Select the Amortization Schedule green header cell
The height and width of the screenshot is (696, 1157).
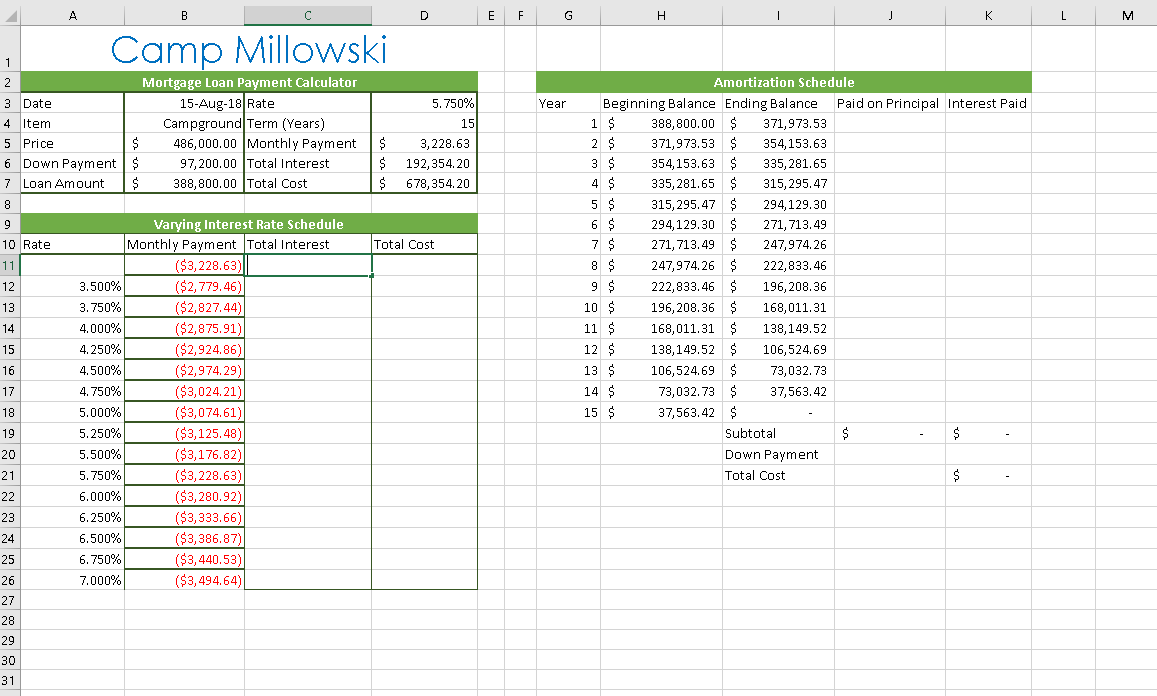[784, 82]
